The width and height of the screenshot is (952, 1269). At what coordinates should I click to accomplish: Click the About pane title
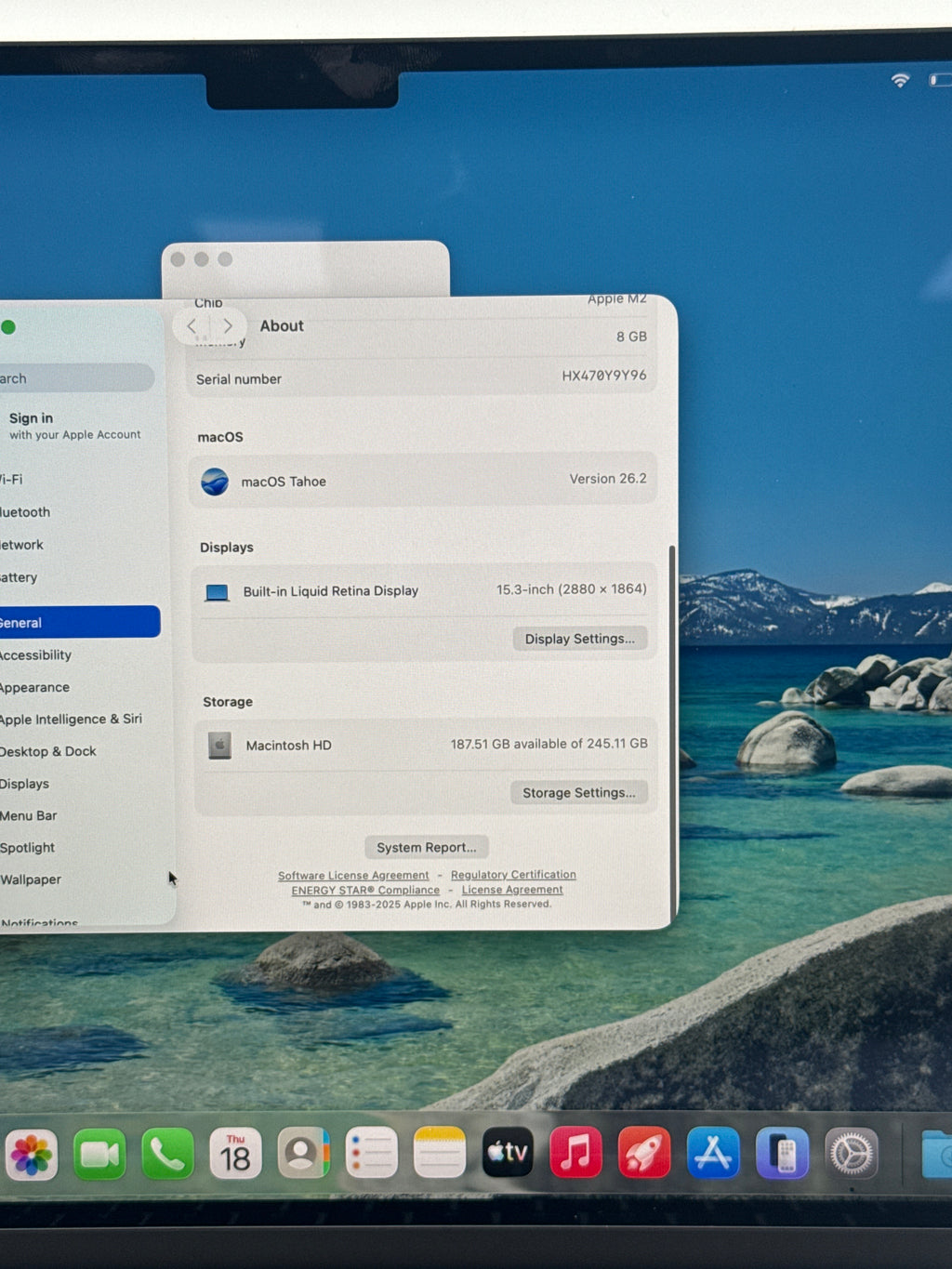[282, 326]
